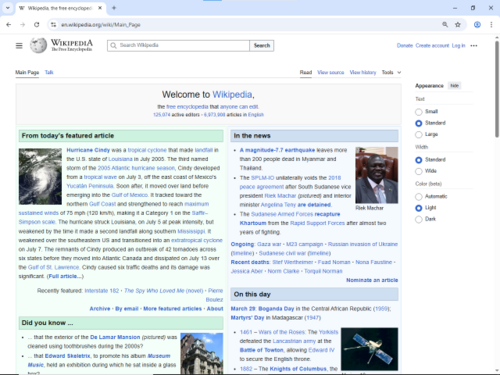Click the Create account link
The height and width of the screenshot is (375, 500).
click(x=432, y=46)
